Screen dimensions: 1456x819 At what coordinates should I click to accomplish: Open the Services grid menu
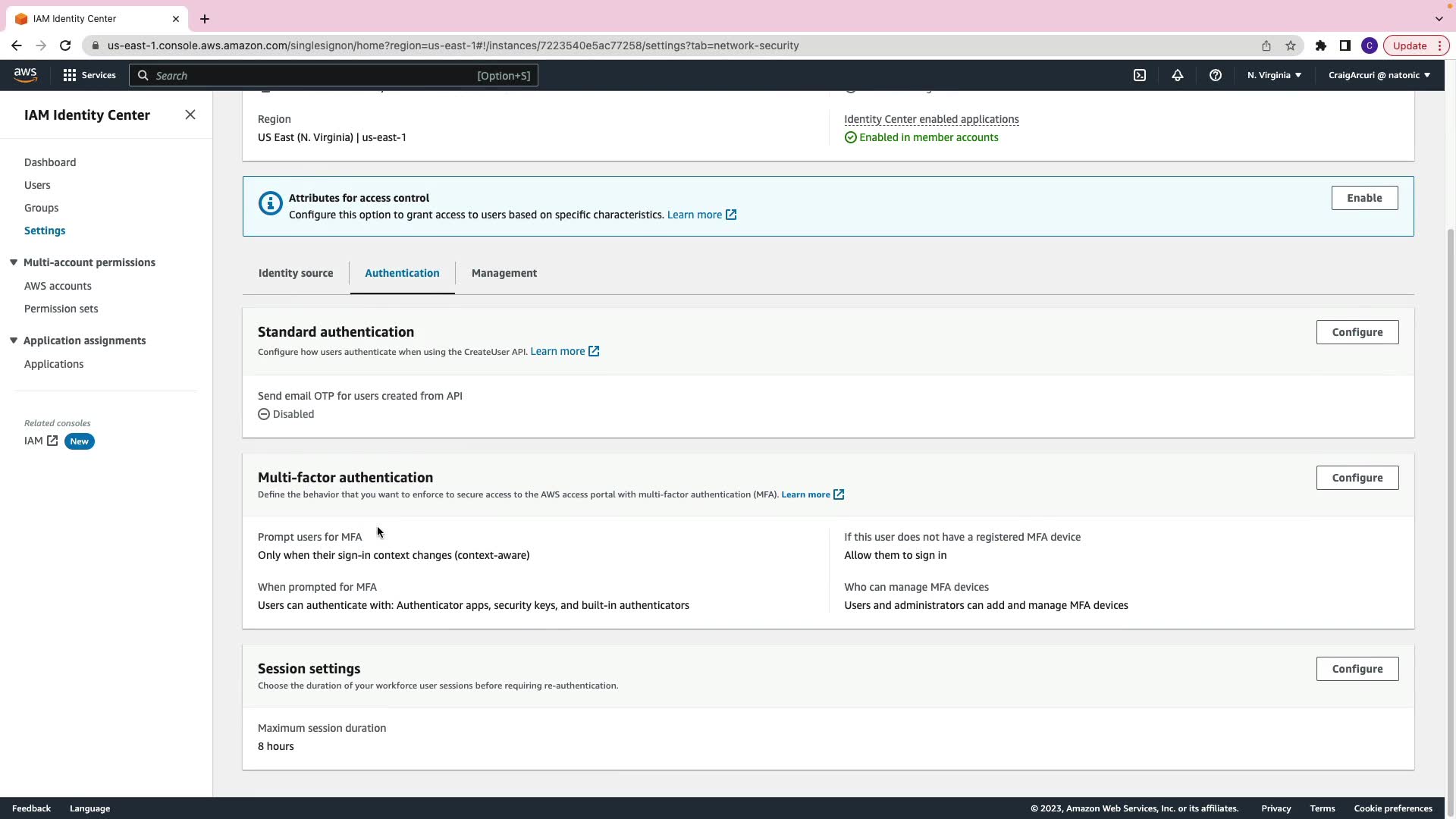click(89, 75)
